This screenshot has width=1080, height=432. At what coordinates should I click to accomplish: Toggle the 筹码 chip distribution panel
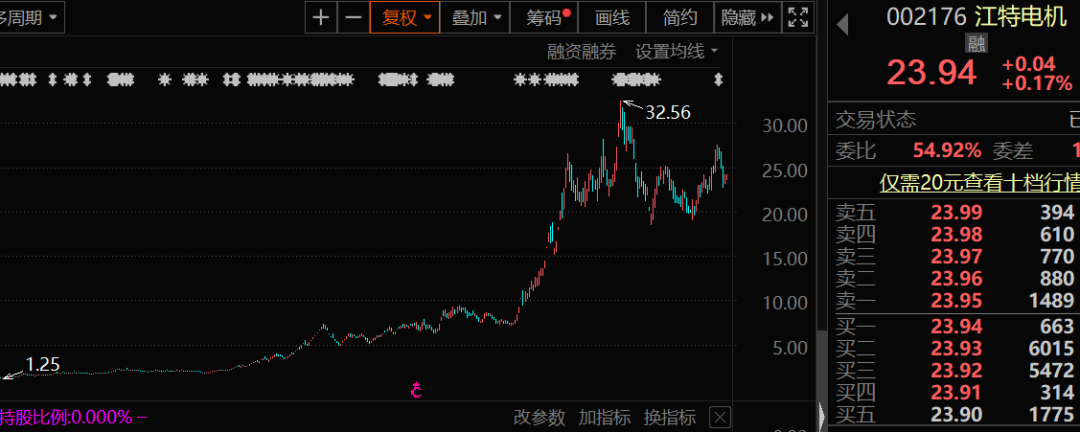pos(546,17)
